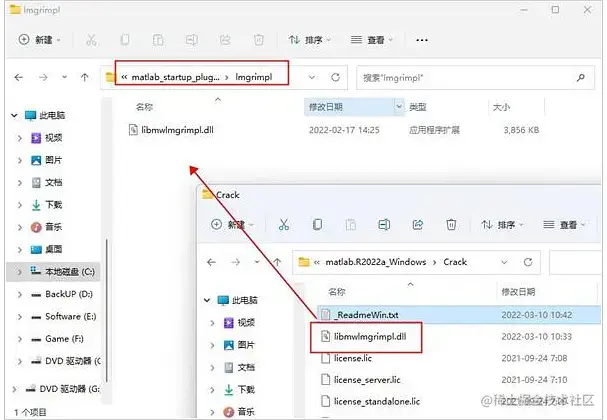Click the search box in lmgrimpl window
The image size is (607, 420).
(475, 78)
